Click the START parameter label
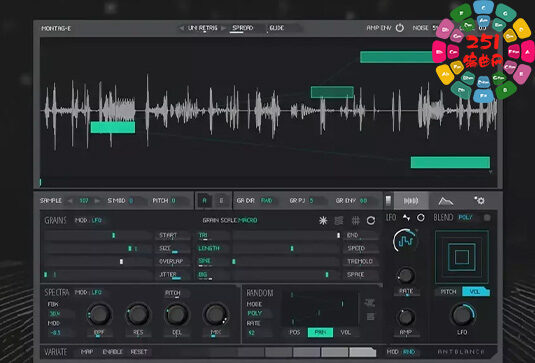 point(168,235)
